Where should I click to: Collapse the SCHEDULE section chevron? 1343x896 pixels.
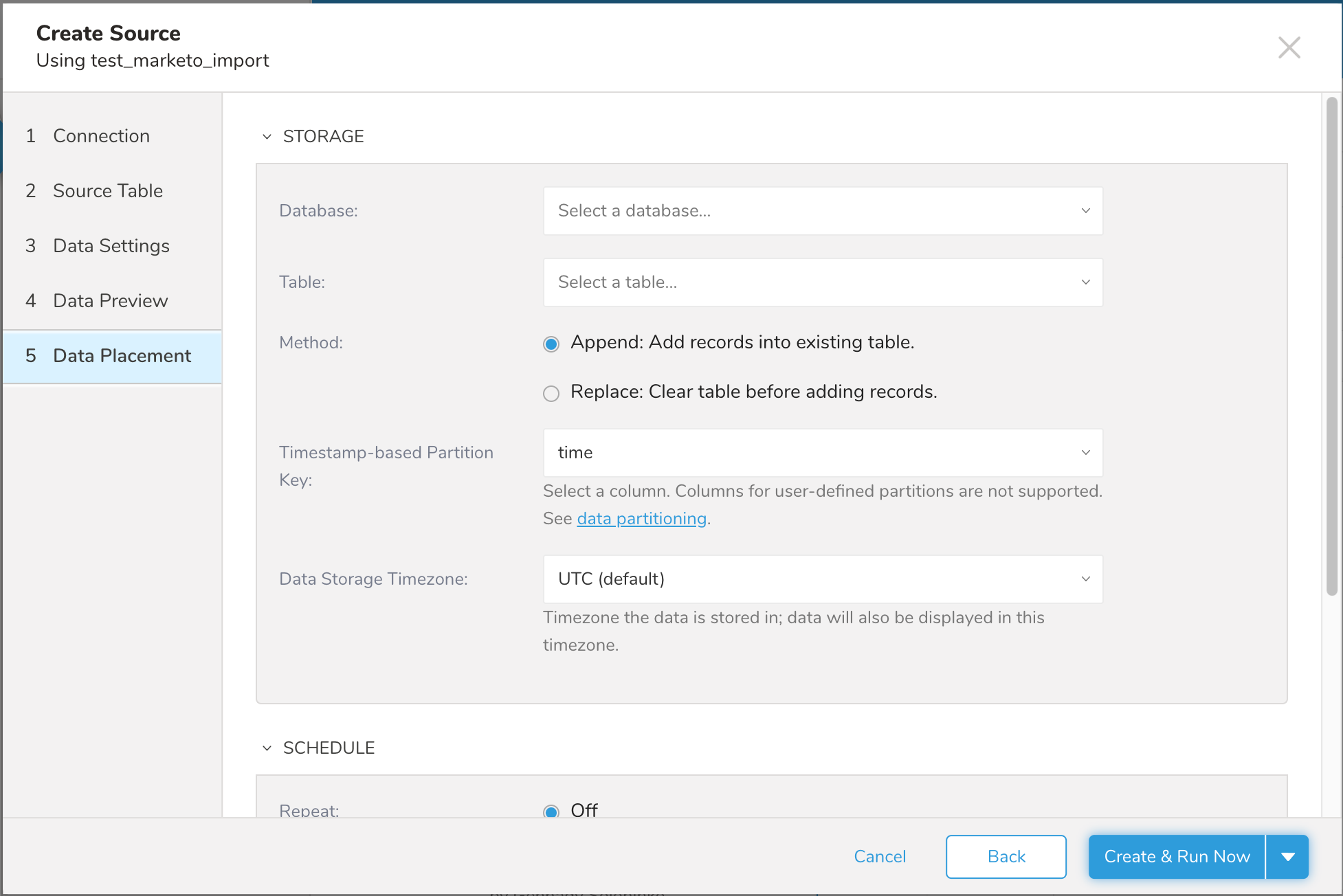tap(267, 748)
